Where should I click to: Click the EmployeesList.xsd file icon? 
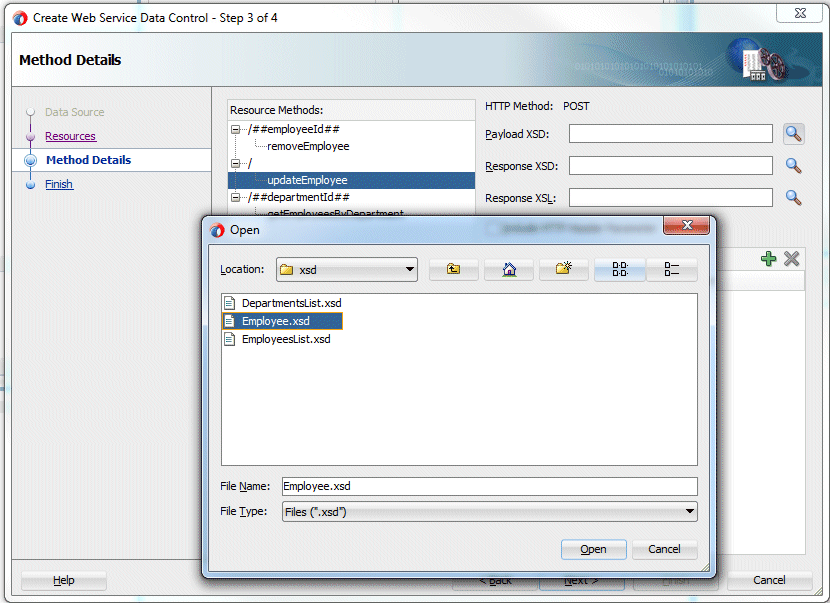[x=229, y=339]
